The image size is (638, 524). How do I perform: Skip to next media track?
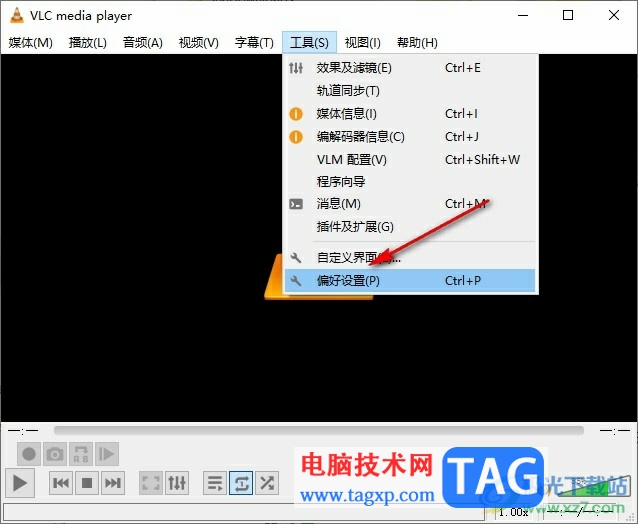click(x=113, y=483)
